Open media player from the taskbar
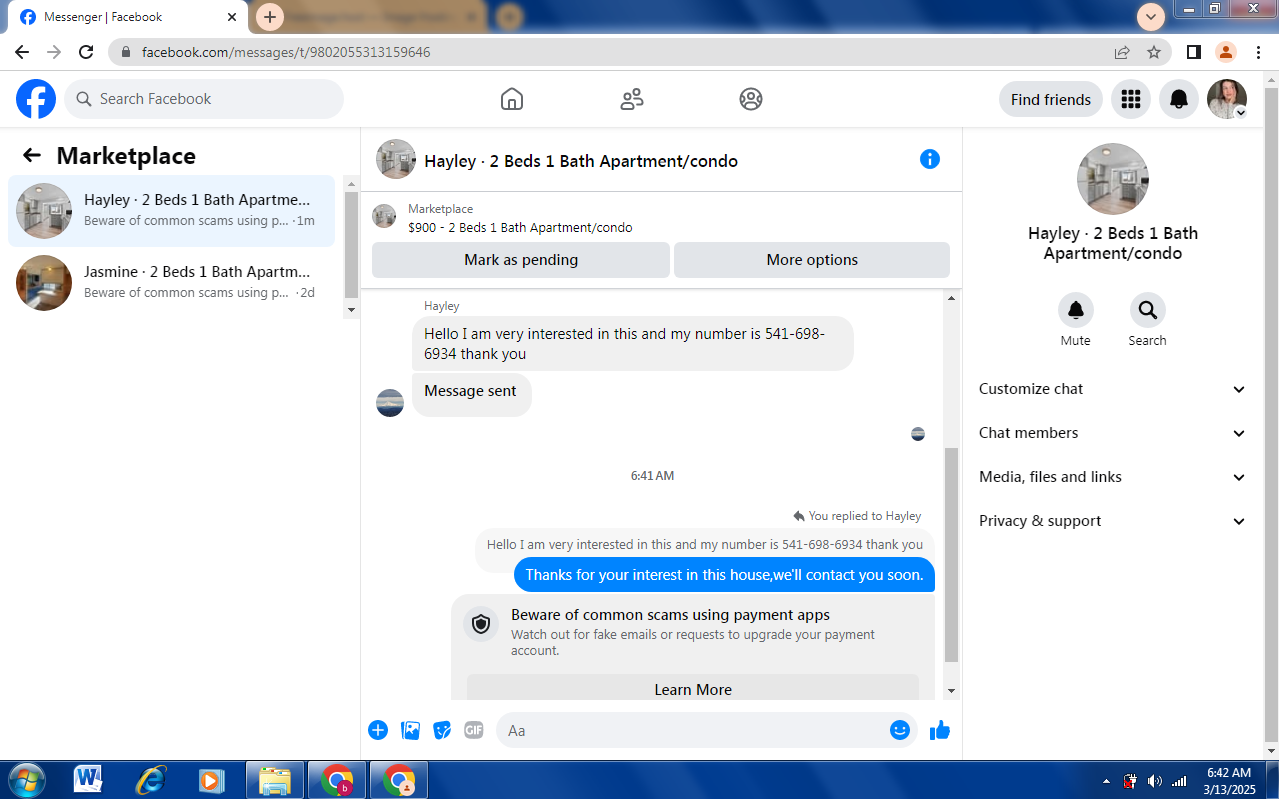This screenshot has height=799, width=1279. click(212, 780)
